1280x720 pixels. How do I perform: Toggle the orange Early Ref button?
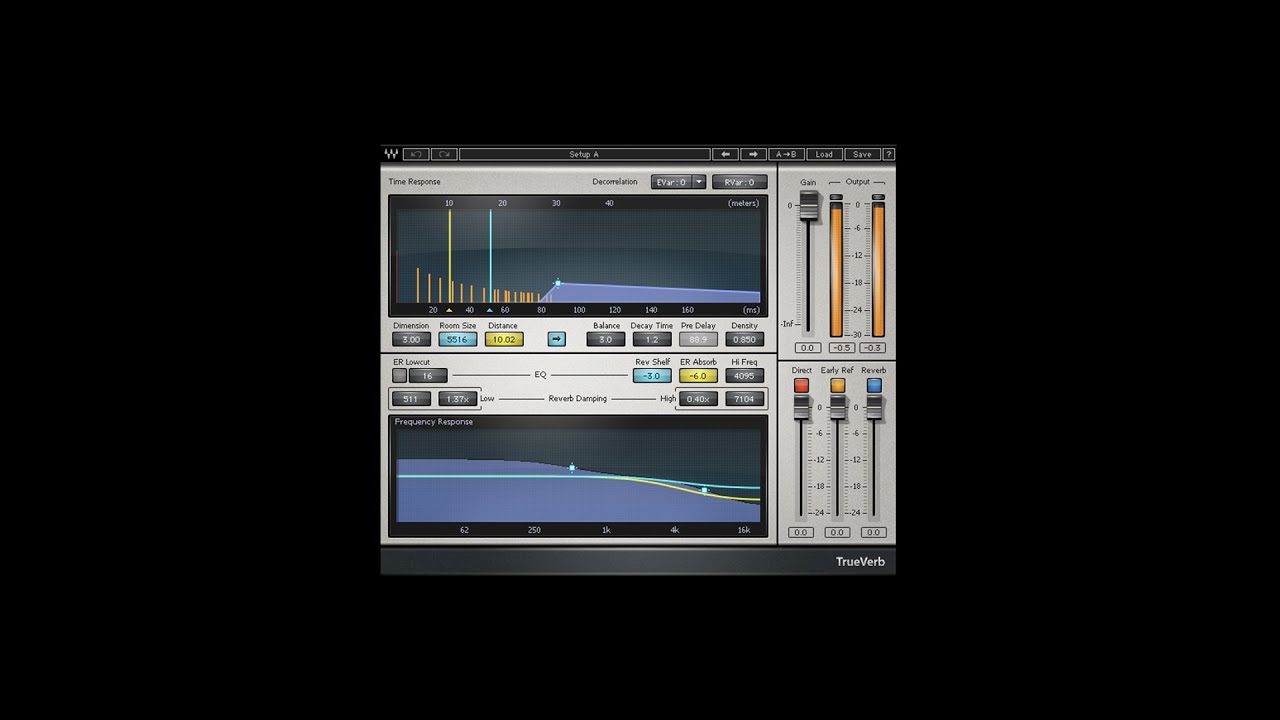point(838,385)
